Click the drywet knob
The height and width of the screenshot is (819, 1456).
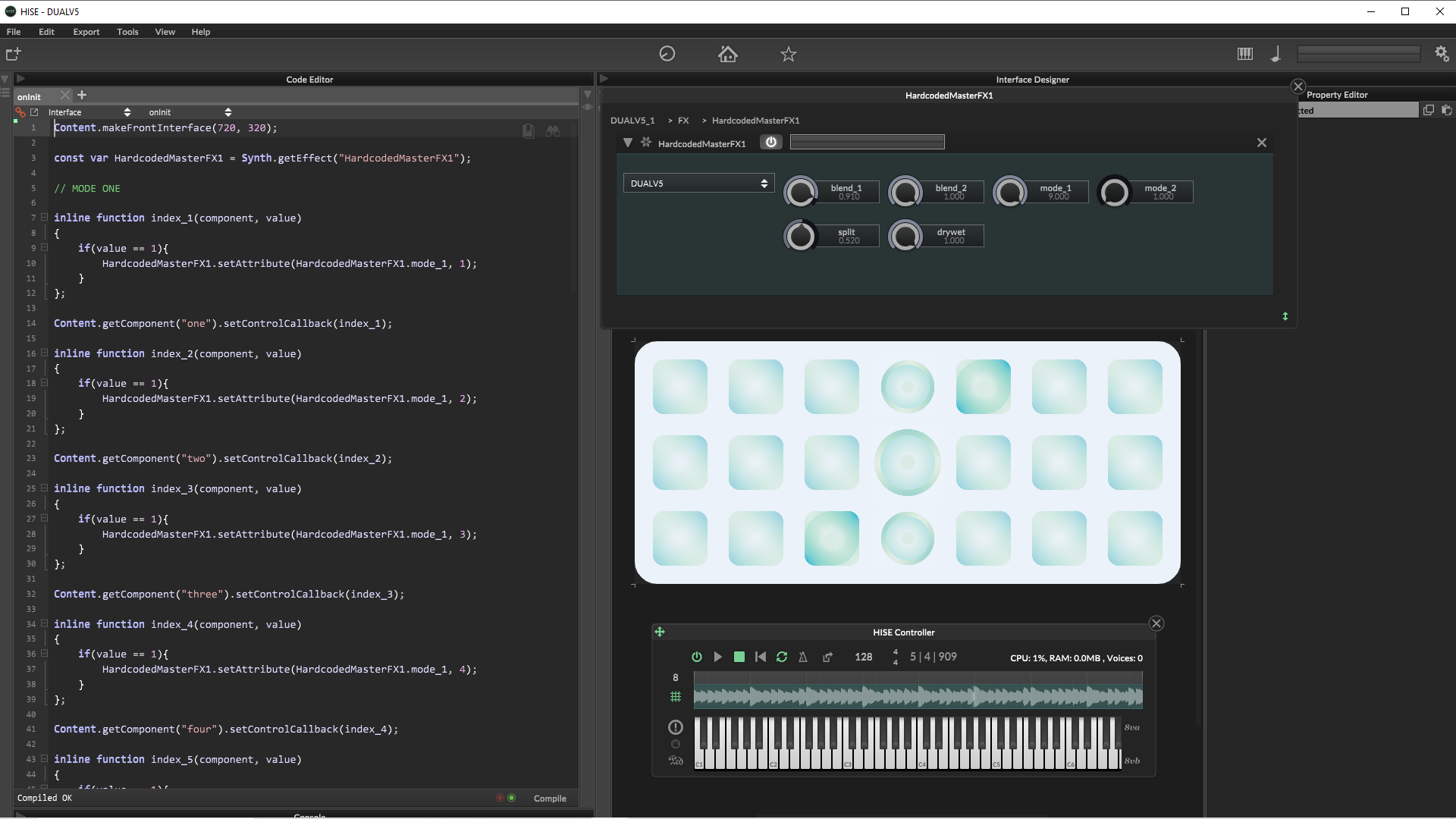(905, 236)
